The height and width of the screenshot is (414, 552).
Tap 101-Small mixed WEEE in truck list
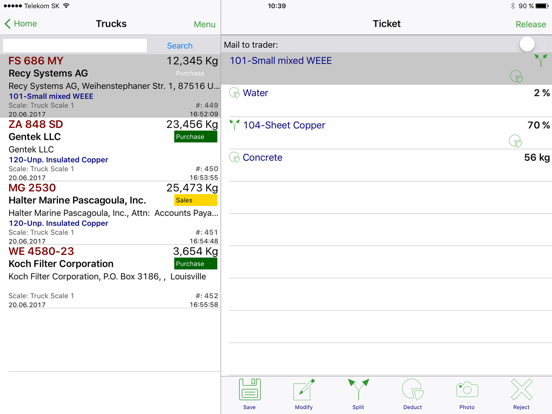51,96
